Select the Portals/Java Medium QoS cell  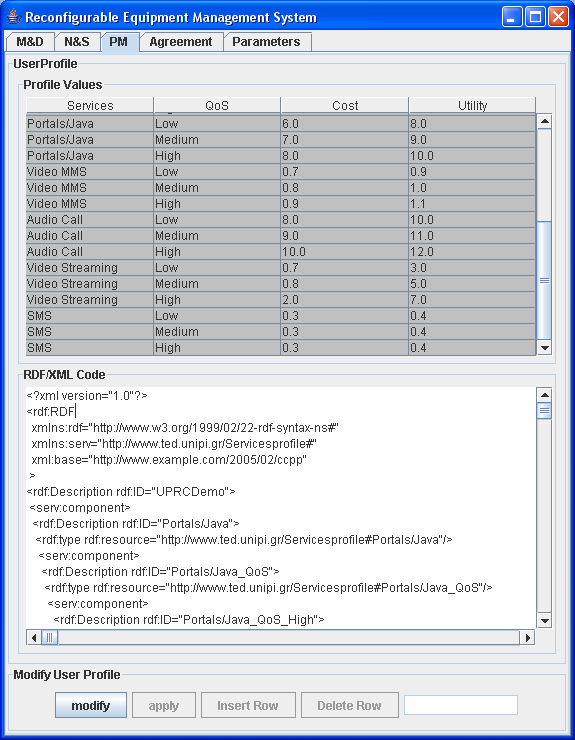(217, 140)
